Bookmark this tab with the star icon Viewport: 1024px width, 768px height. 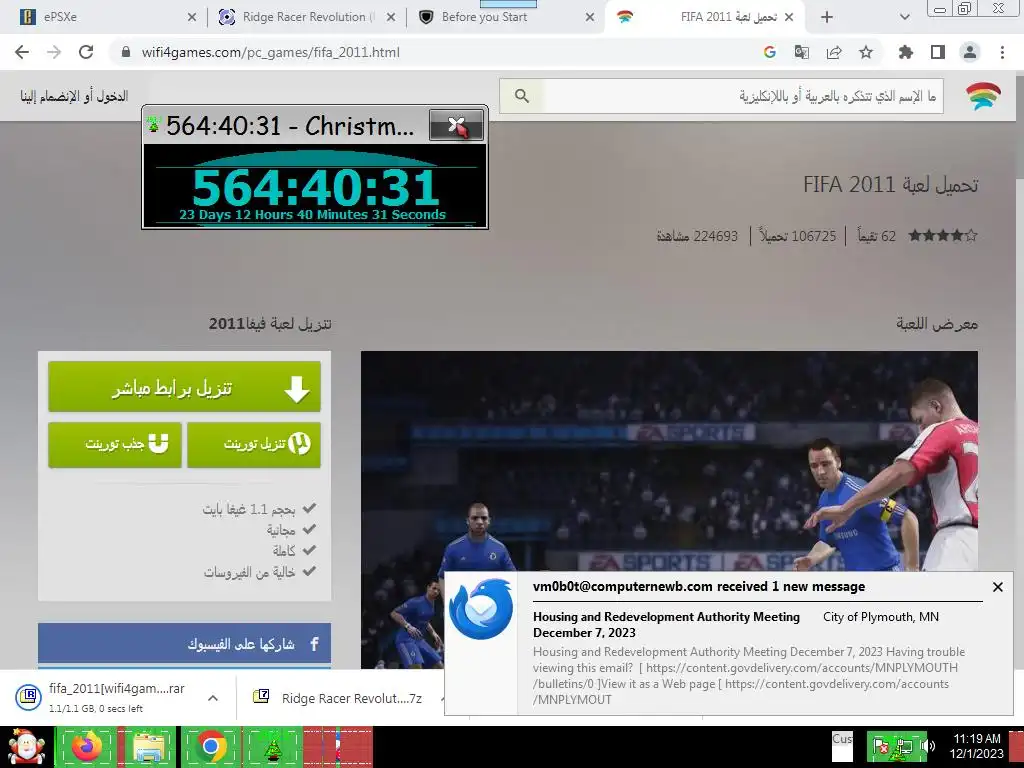pos(866,52)
